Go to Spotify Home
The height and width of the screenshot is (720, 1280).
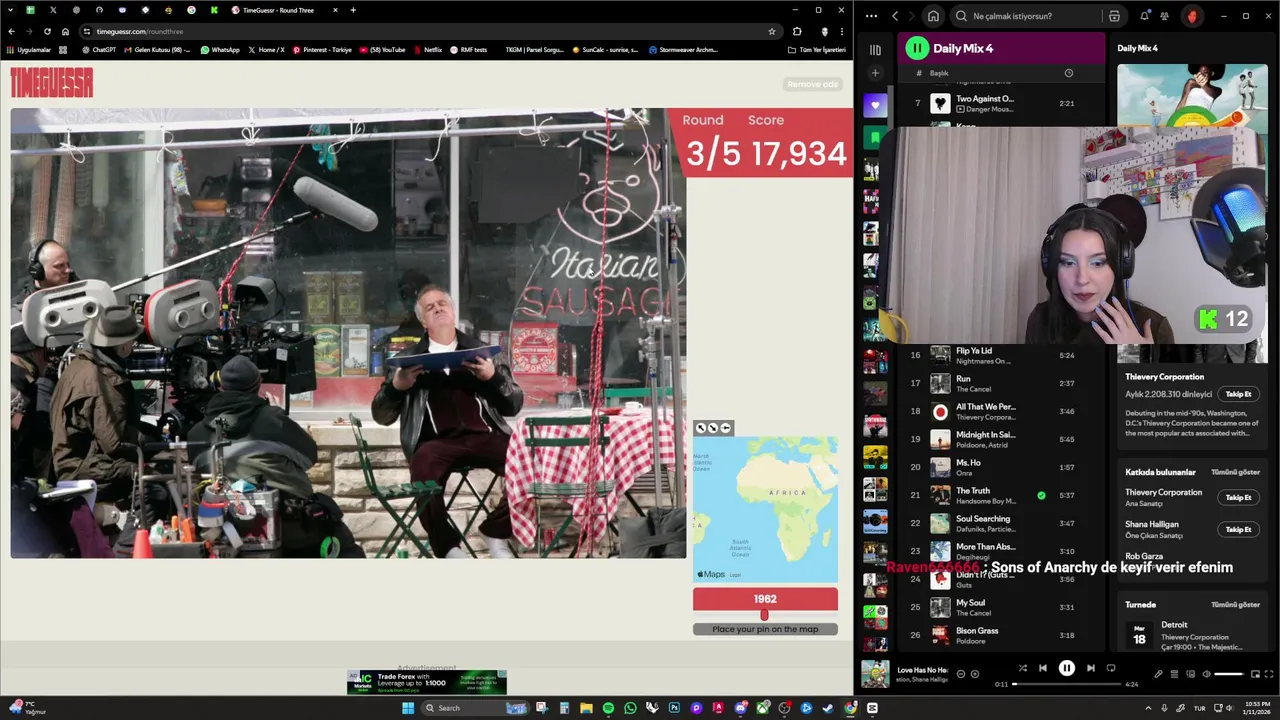tap(933, 16)
